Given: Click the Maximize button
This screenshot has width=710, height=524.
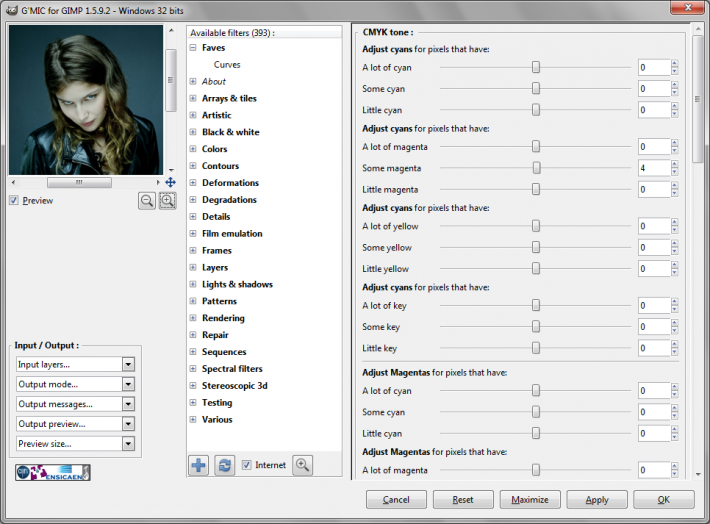Looking at the screenshot, I should [x=530, y=500].
